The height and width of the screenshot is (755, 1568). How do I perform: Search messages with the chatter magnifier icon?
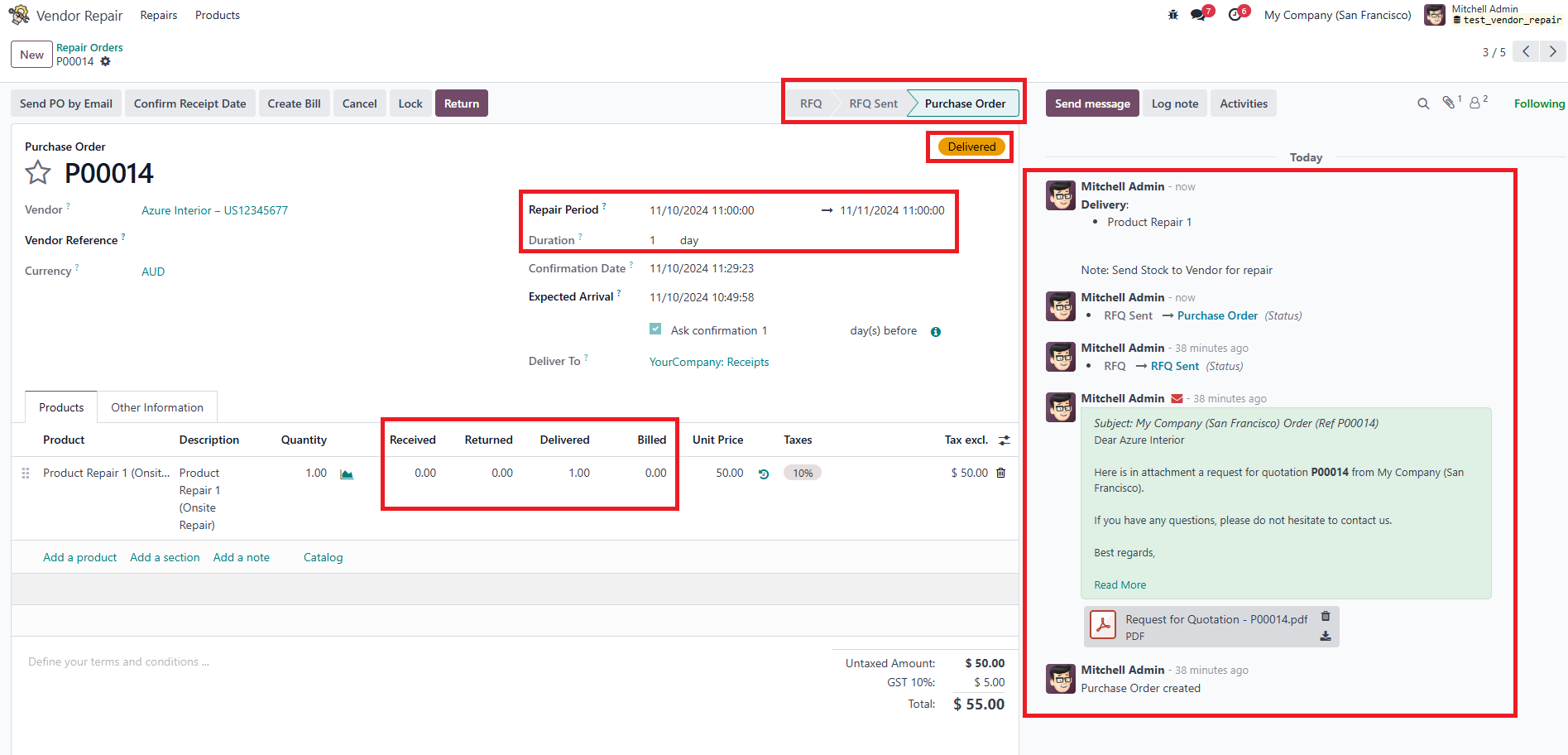coord(1423,103)
